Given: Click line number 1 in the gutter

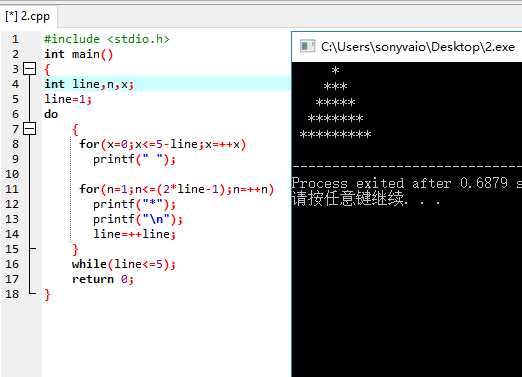Looking at the screenshot, I should click(15, 39).
